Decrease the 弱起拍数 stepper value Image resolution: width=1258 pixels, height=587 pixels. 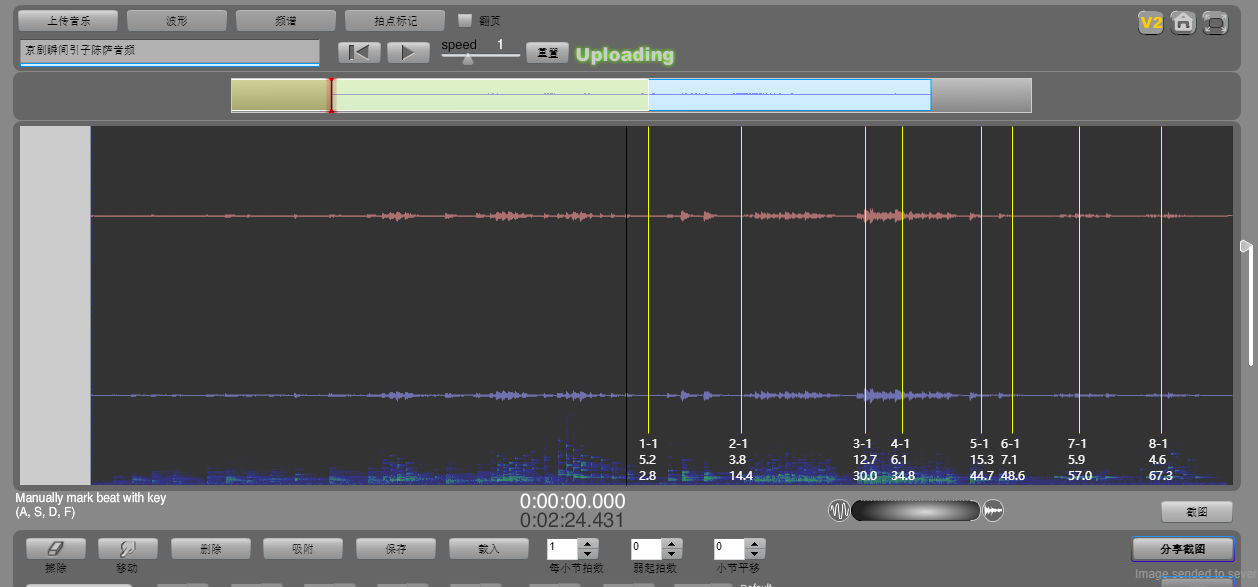[672, 554]
